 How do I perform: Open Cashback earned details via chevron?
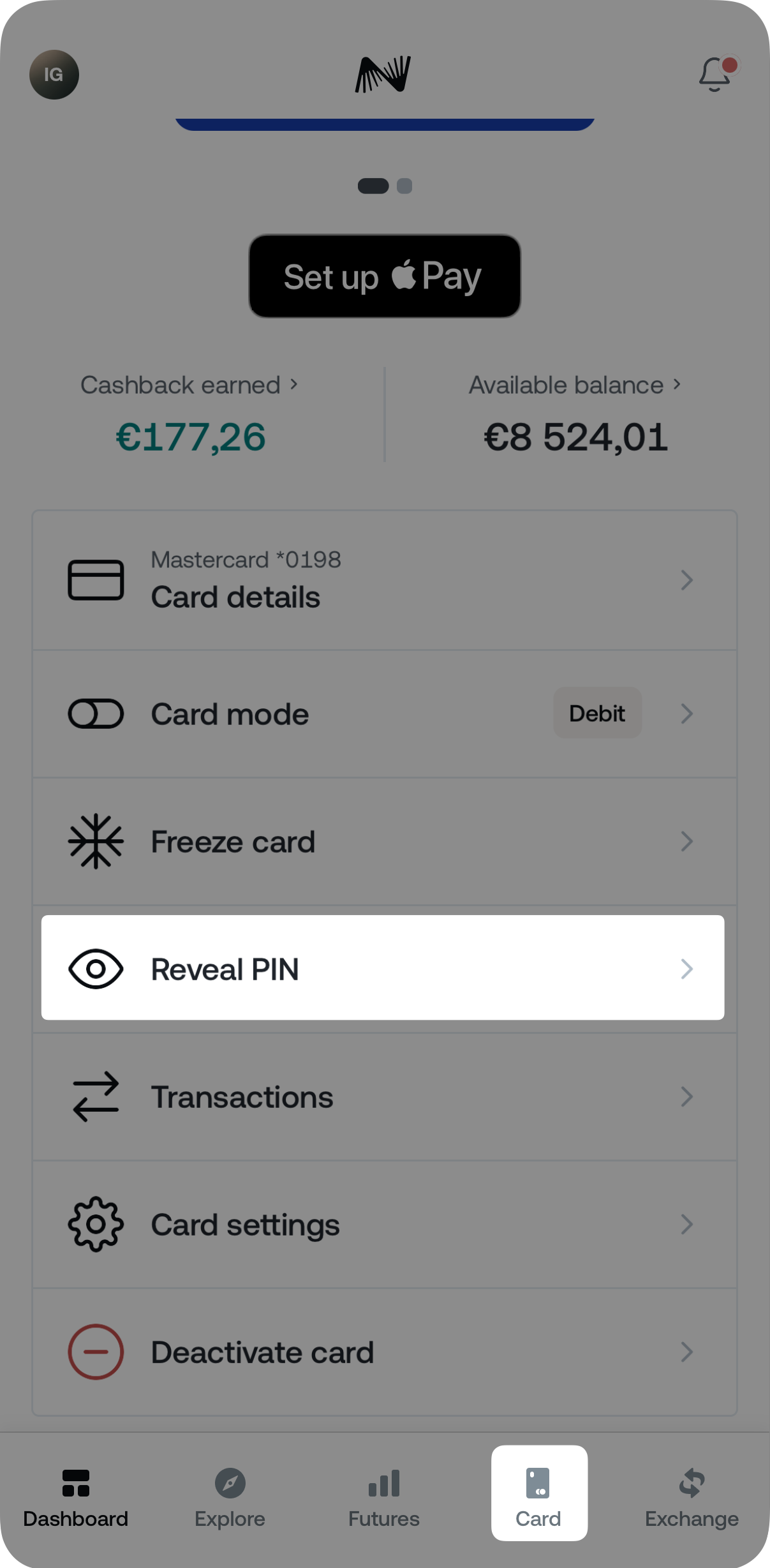295,384
